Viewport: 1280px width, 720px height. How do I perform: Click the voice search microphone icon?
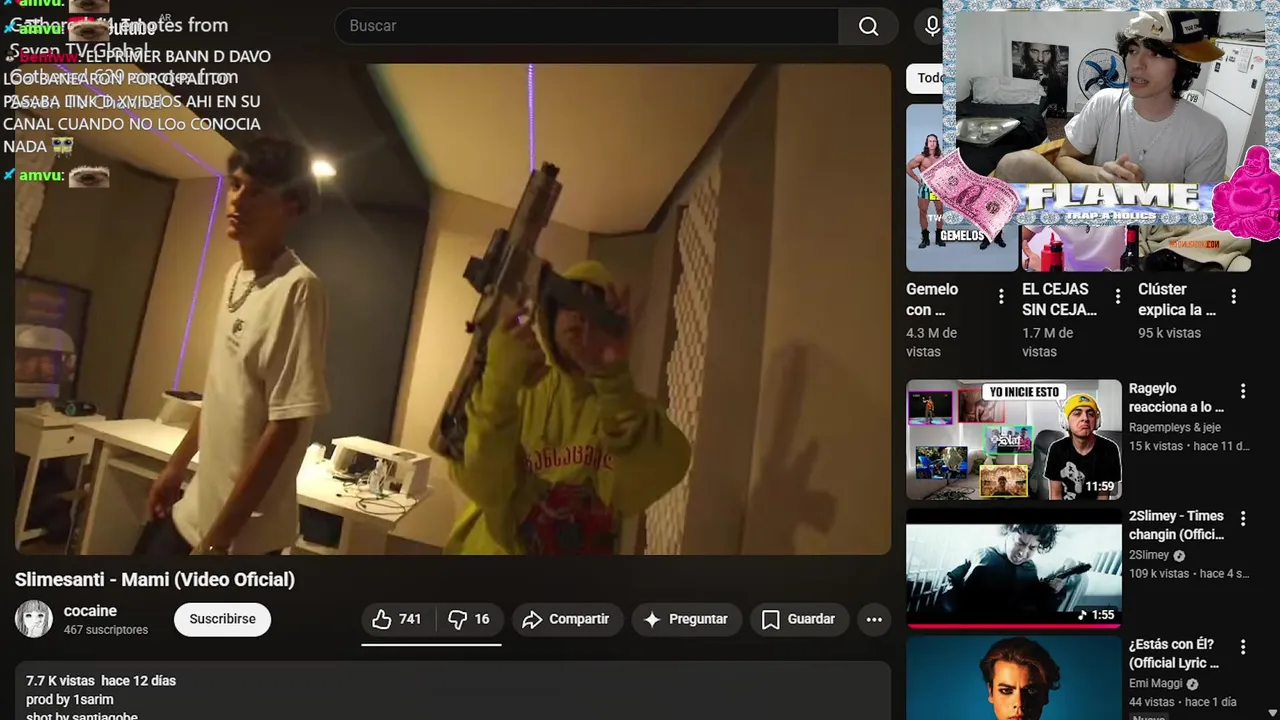click(x=932, y=26)
